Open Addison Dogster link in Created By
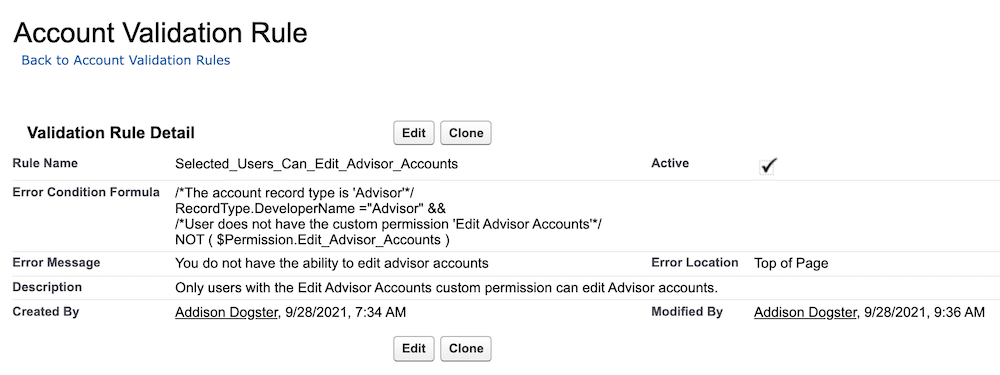Viewport: 1000px width, 375px height. pos(225,312)
